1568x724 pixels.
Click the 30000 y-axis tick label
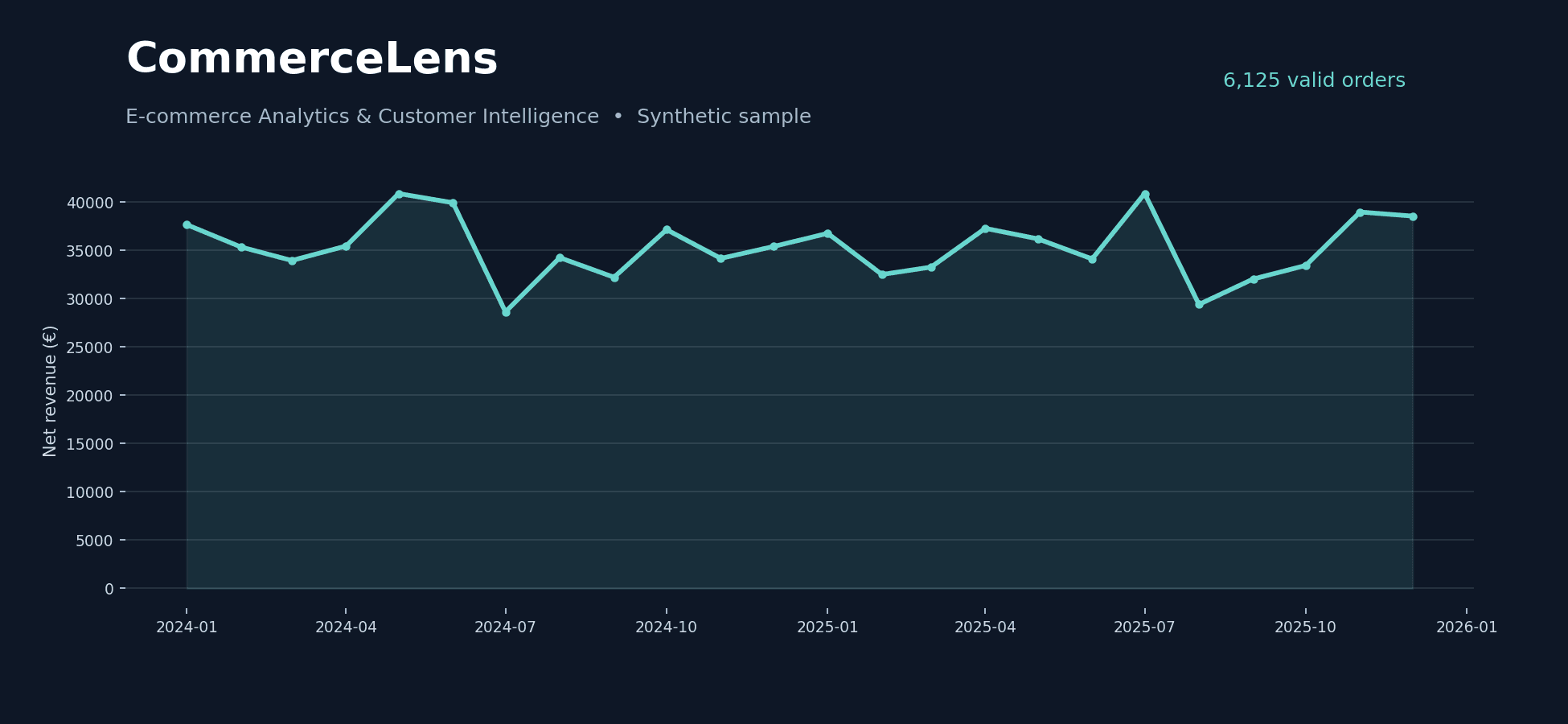(x=90, y=299)
